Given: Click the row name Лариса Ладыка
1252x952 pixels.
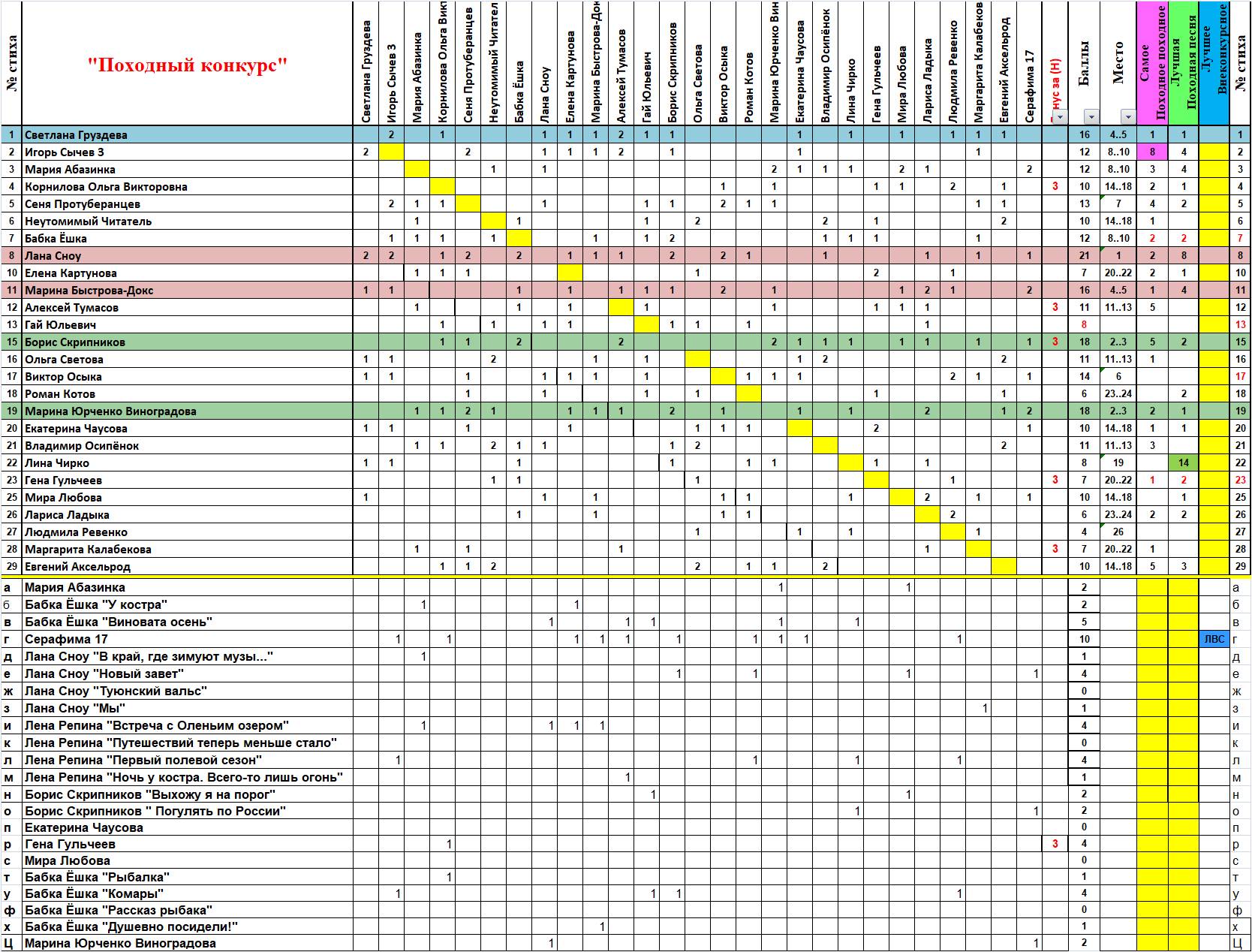Looking at the screenshot, I should point(67,515).
